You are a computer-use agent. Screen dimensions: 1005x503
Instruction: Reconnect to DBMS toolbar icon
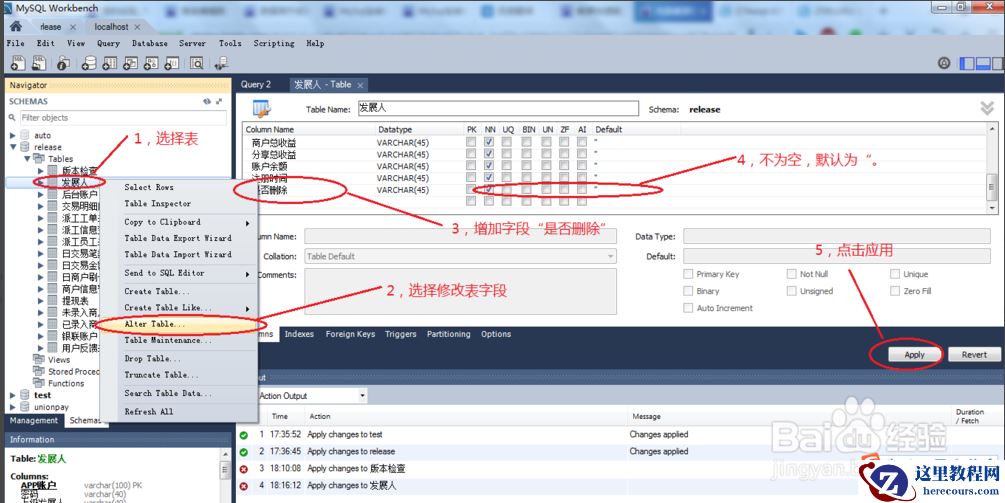pyautogui.click(x=221, y=63)
